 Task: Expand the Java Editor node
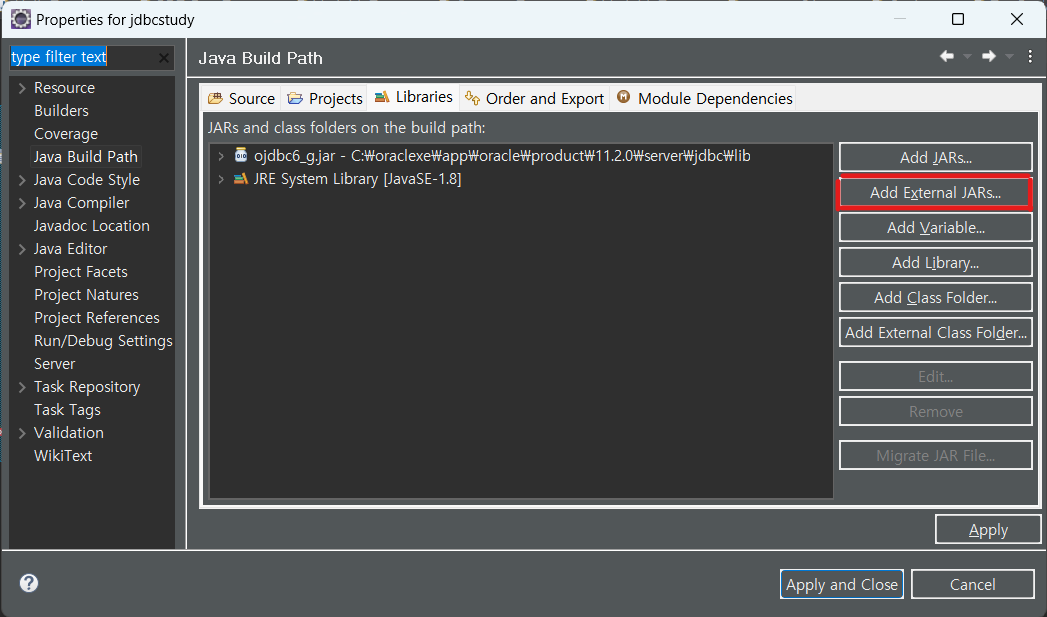[22, 249]
